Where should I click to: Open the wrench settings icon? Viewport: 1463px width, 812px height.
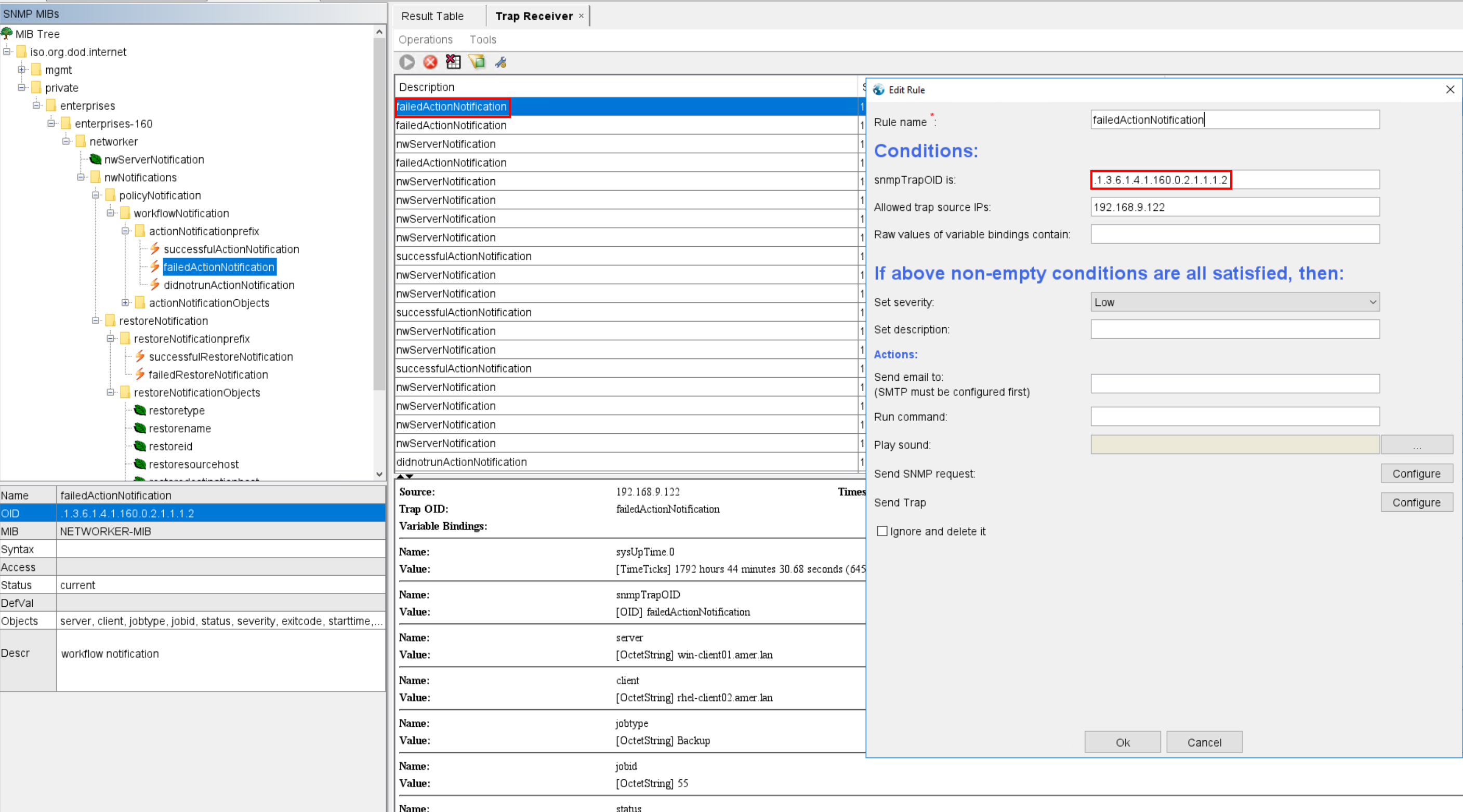click(x=500, y=62)
